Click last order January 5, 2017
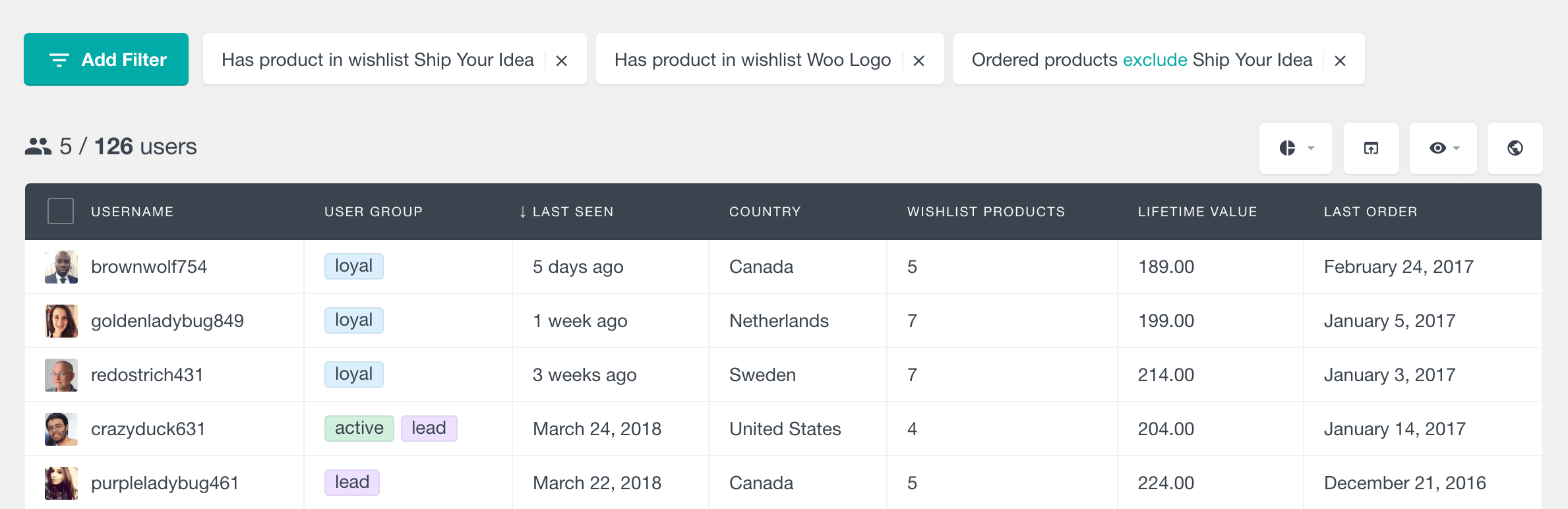 [x=1389, y=321]
